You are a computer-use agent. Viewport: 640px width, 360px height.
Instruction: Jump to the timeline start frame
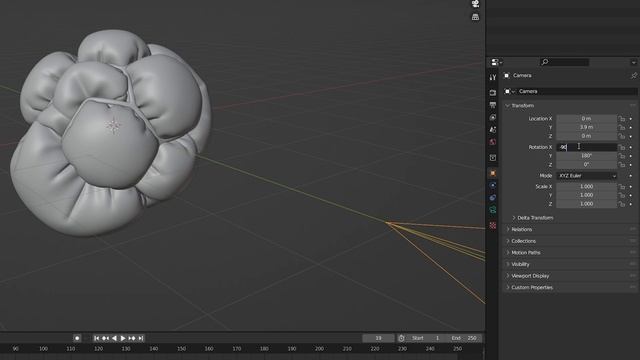pos(96,338)
